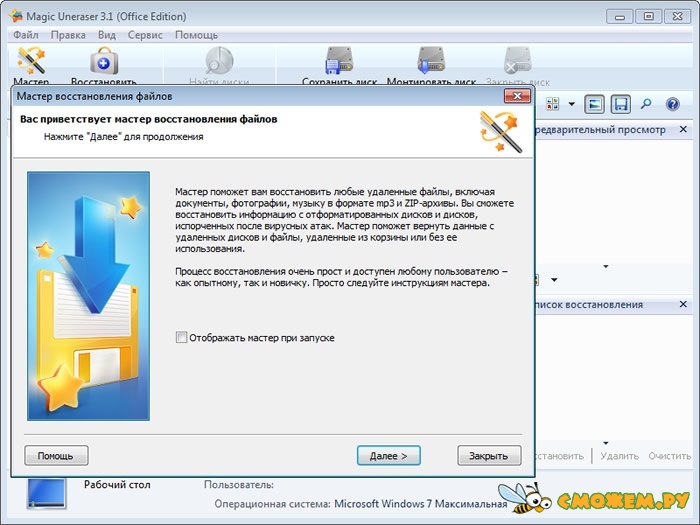Click Удалить in recovery list panel
Image resolution: width=700 pixels, height=525 pixels.
pyautogui.click(x=619, y=456)
